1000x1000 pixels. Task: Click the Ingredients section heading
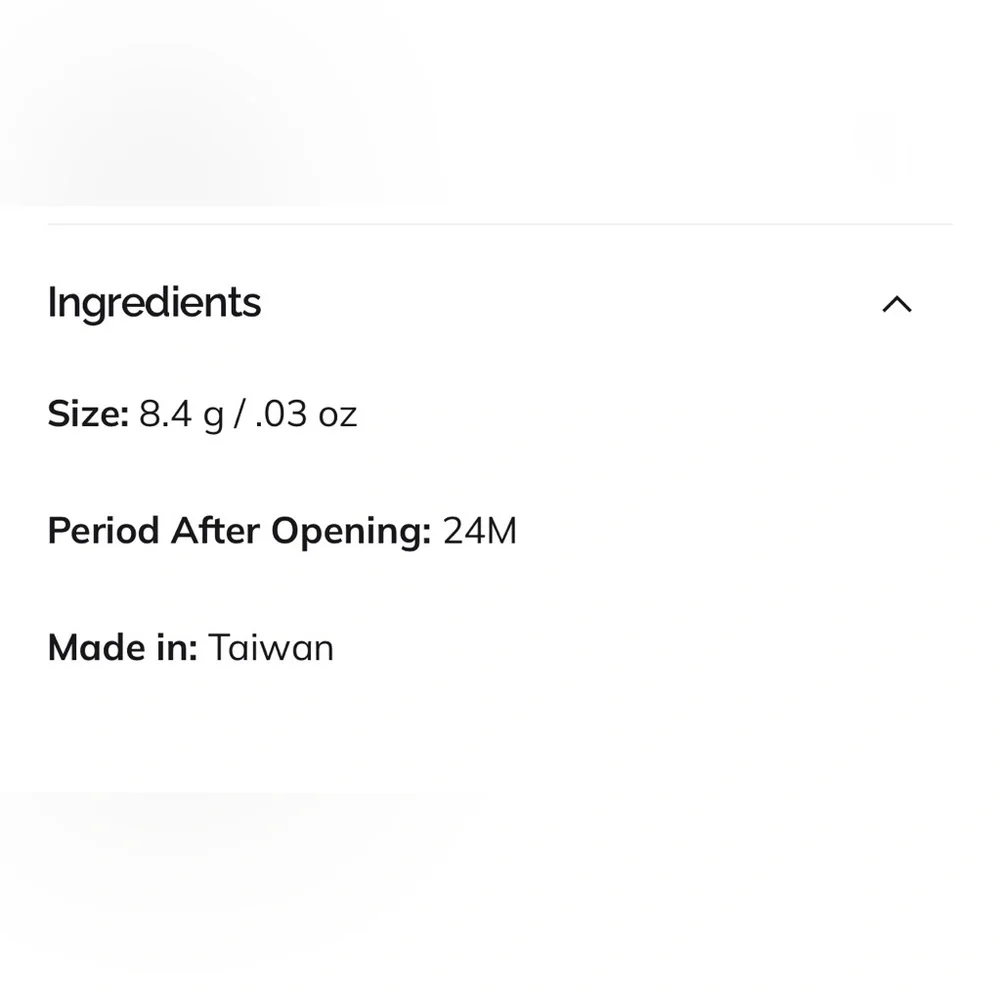click(x=154, y=303)
